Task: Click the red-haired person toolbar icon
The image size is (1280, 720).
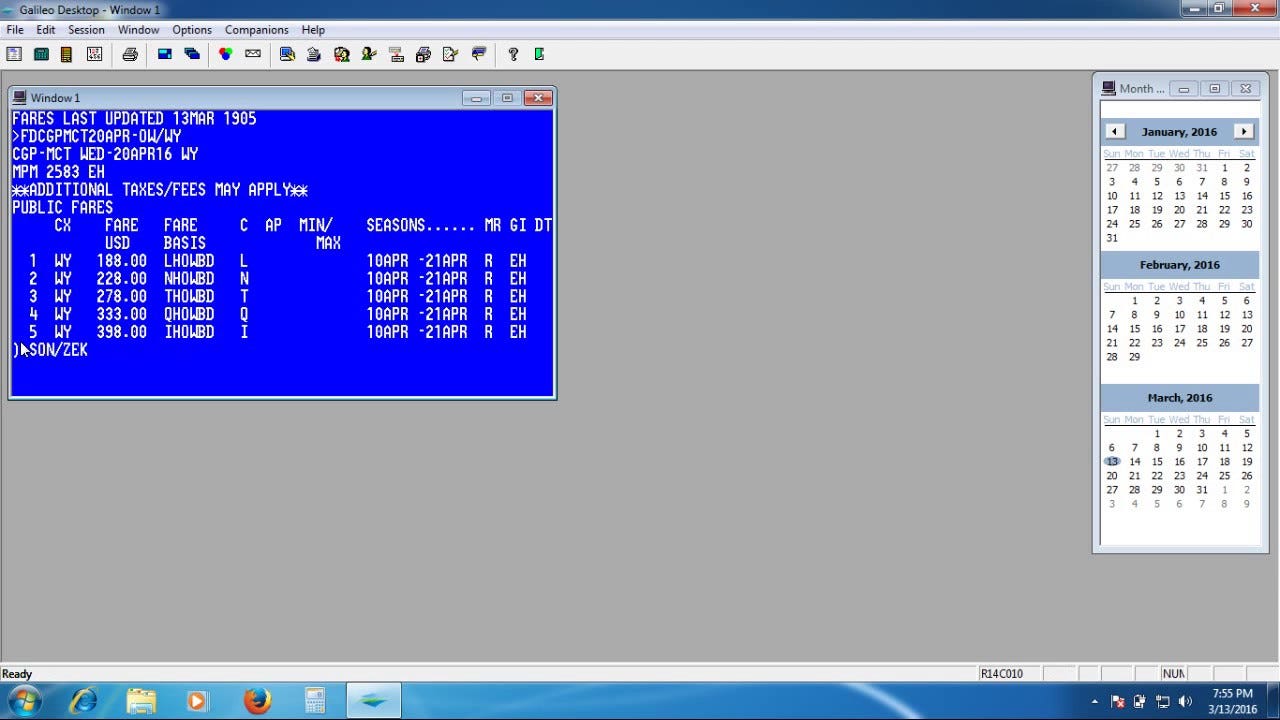Action: click(342, 54)
